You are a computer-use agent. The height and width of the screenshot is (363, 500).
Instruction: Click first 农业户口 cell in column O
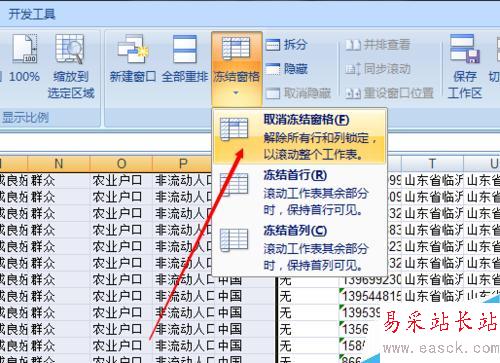pyautogui.click(x=121, y=180)
